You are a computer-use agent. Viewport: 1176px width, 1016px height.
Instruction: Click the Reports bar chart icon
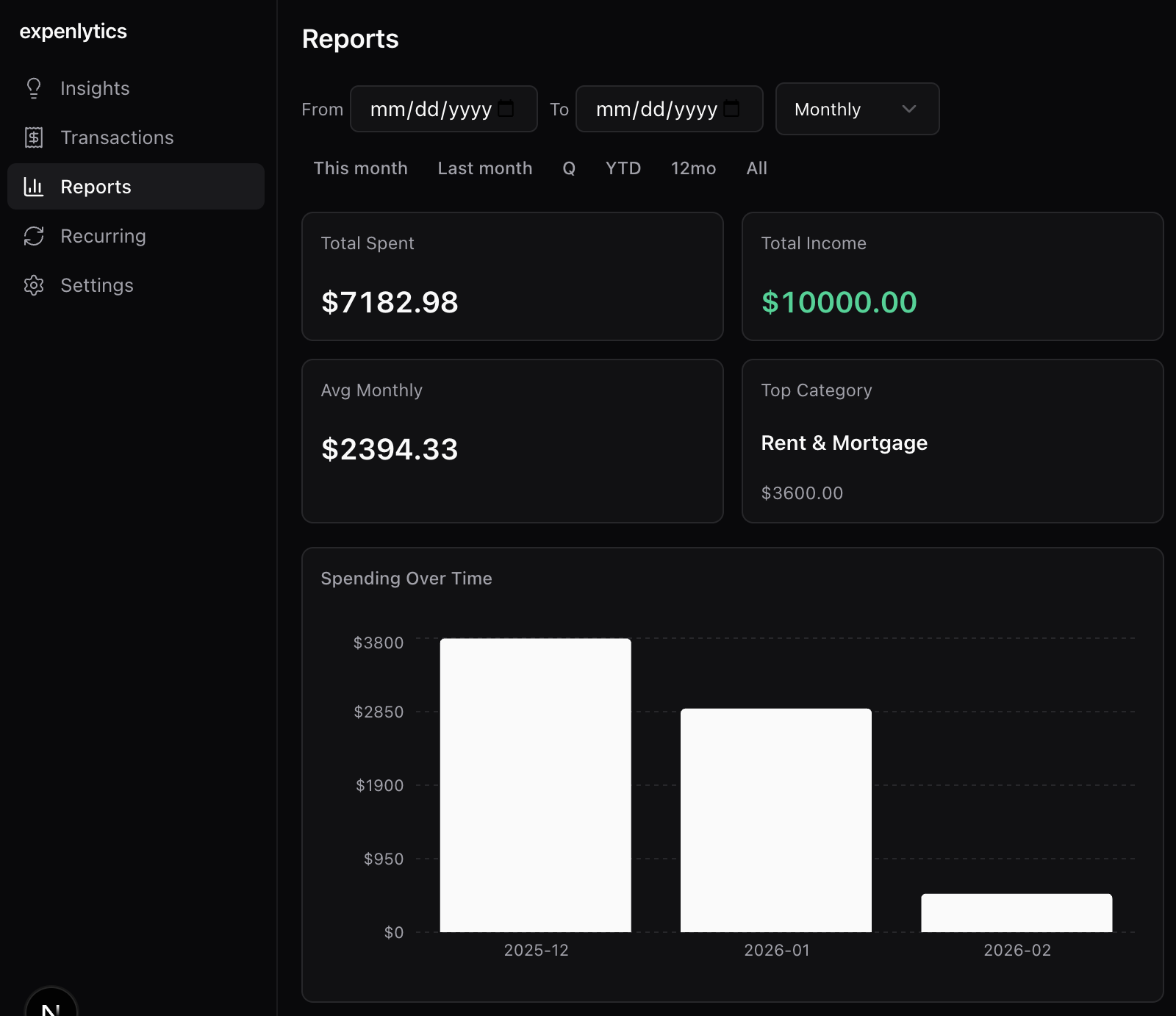(x=34, y=187)
